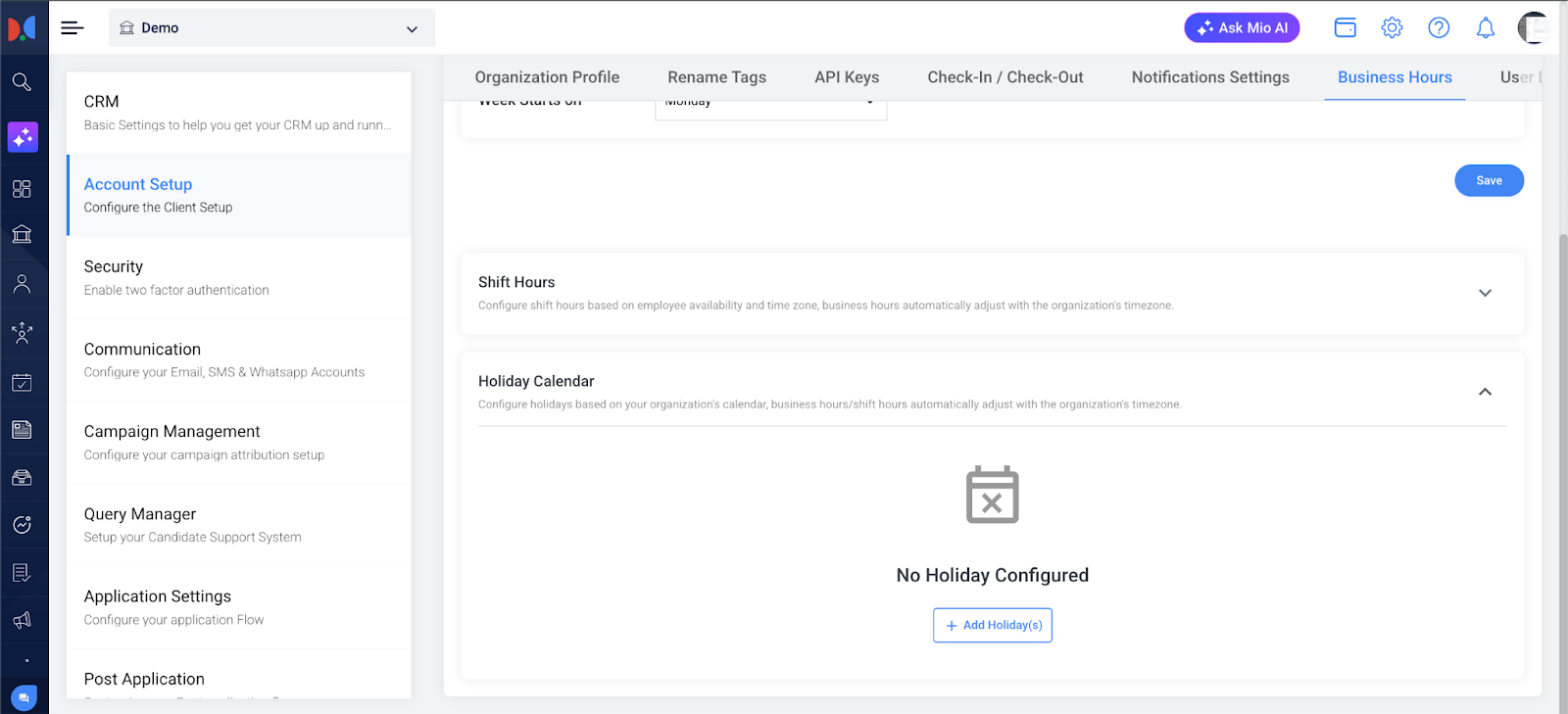Click the user profile avatar

point(1533,28)
